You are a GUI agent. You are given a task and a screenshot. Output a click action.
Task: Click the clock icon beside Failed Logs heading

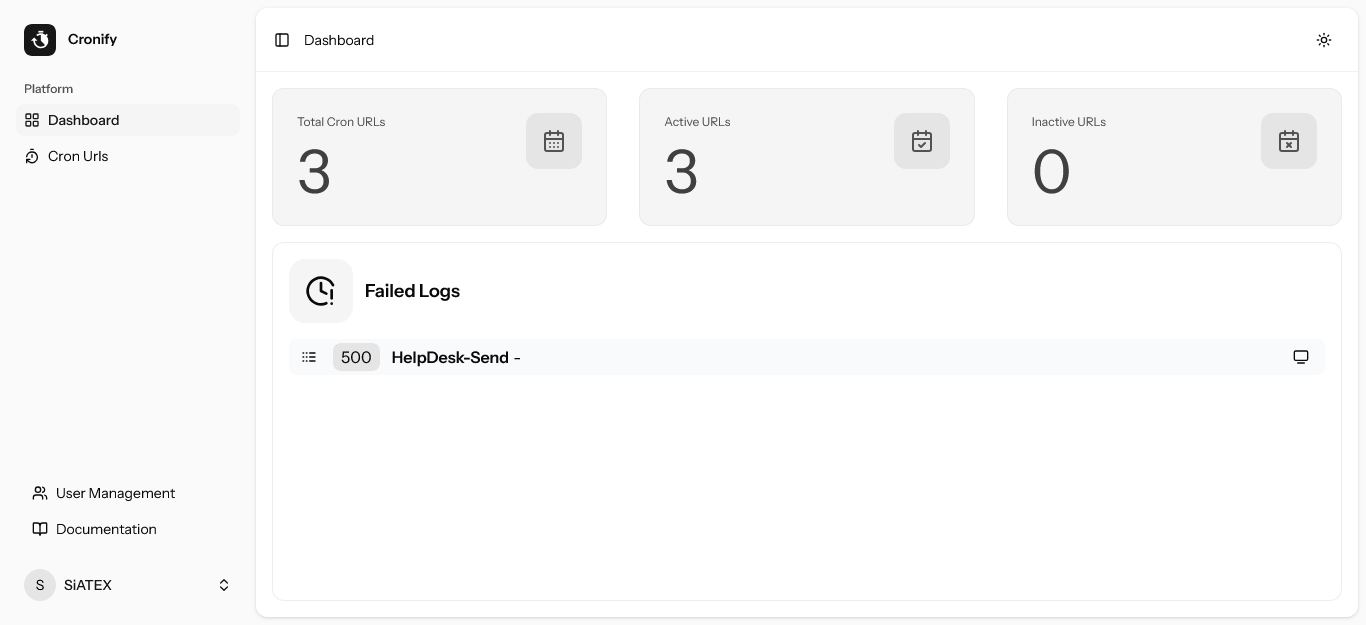click(x=321, y=291)
